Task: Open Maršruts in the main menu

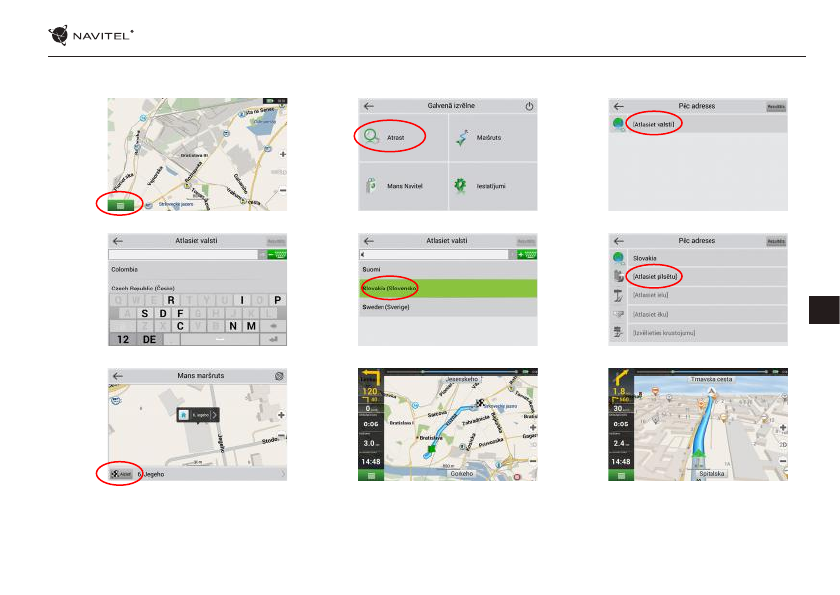Action: (x=493, y=137)
